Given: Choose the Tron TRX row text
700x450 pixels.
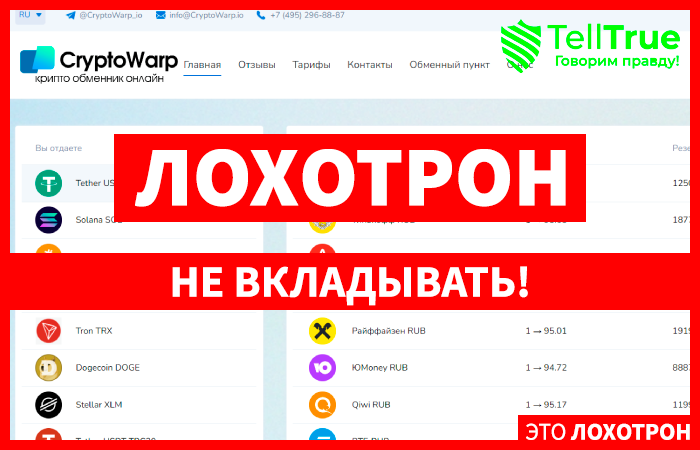Looking at the screenshot, I should (x=94, y=331).
